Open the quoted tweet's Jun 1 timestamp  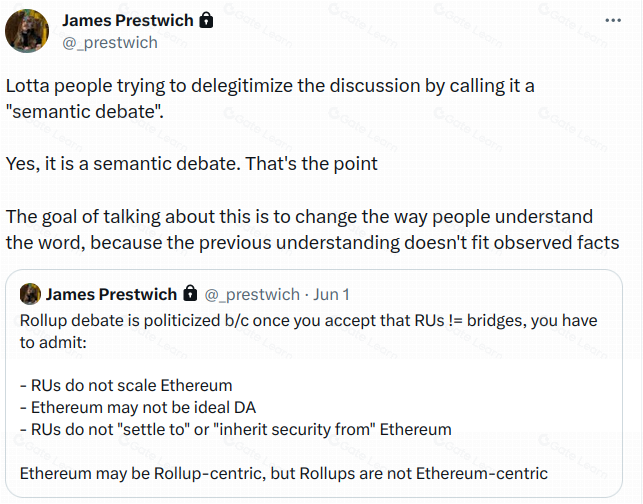tap(330, 294)
